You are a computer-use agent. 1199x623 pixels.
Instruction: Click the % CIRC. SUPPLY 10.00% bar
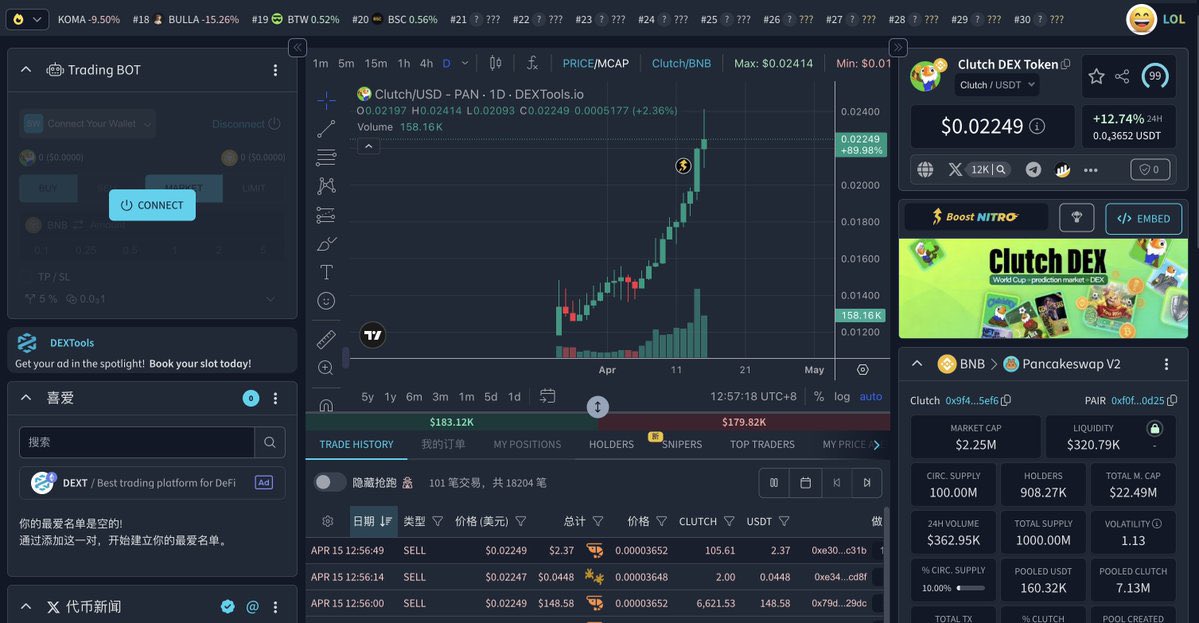click(970, 588)
